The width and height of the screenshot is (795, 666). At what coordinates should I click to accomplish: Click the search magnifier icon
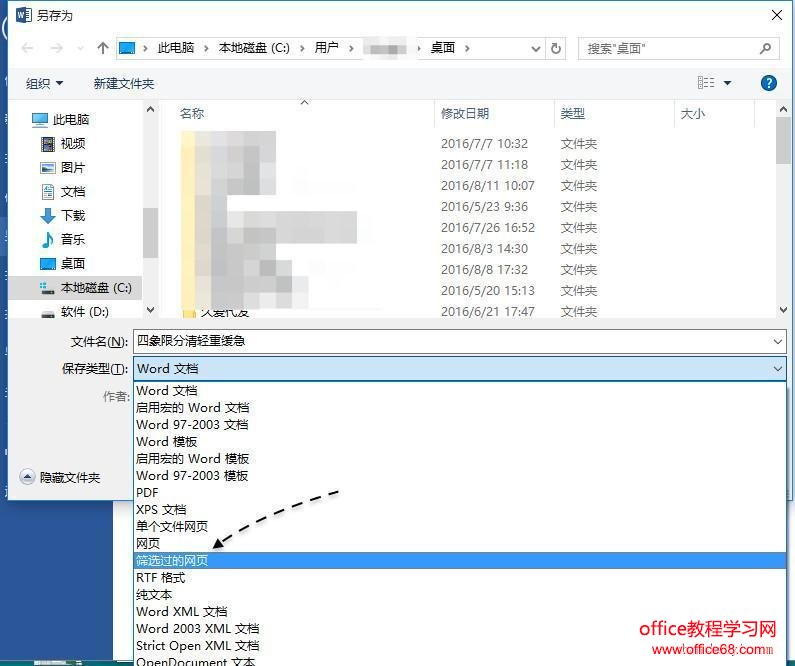tap(765, 49)
